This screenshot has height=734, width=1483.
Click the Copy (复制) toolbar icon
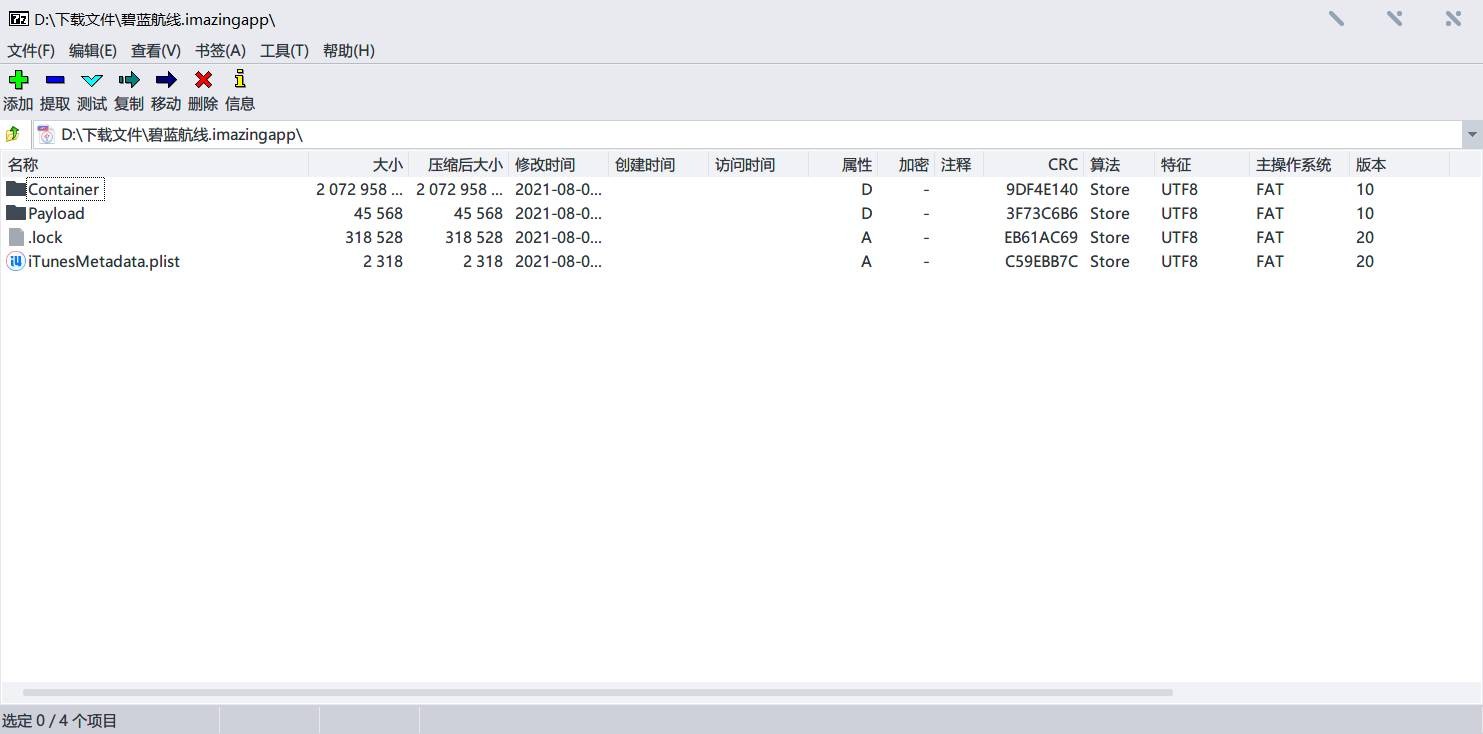(129, 80)
